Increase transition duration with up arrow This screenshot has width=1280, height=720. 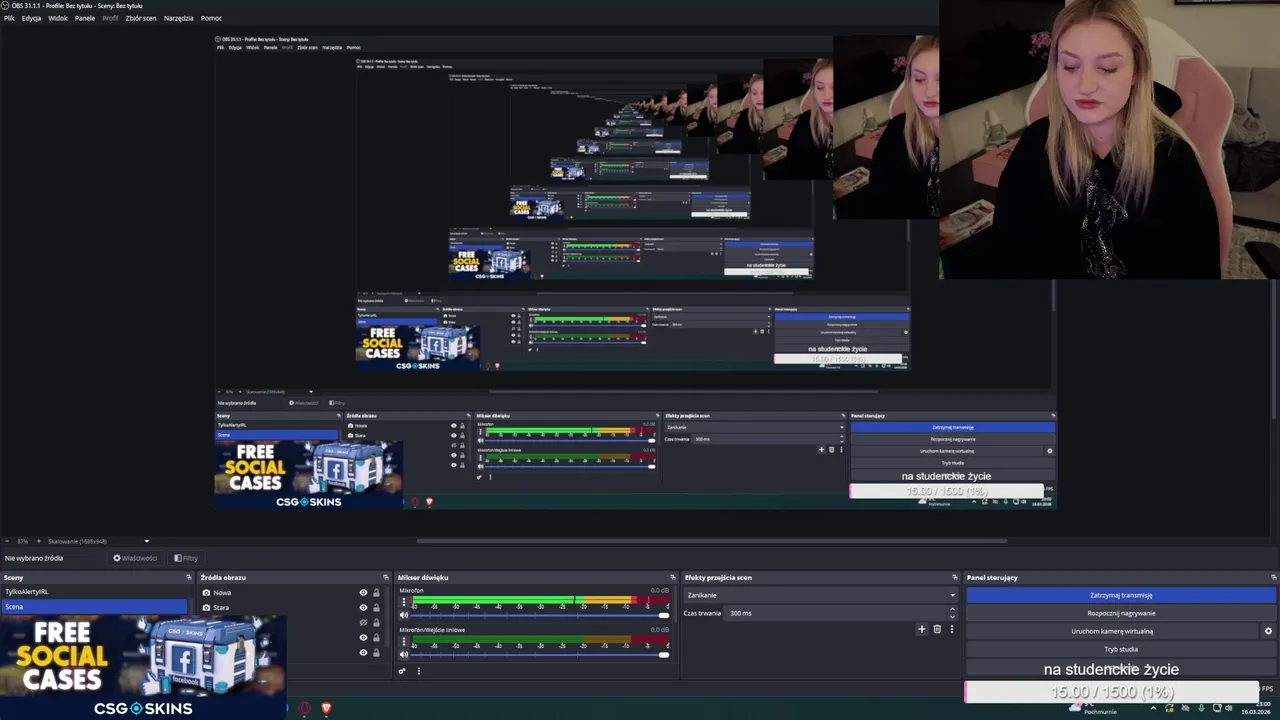point(951,610)
